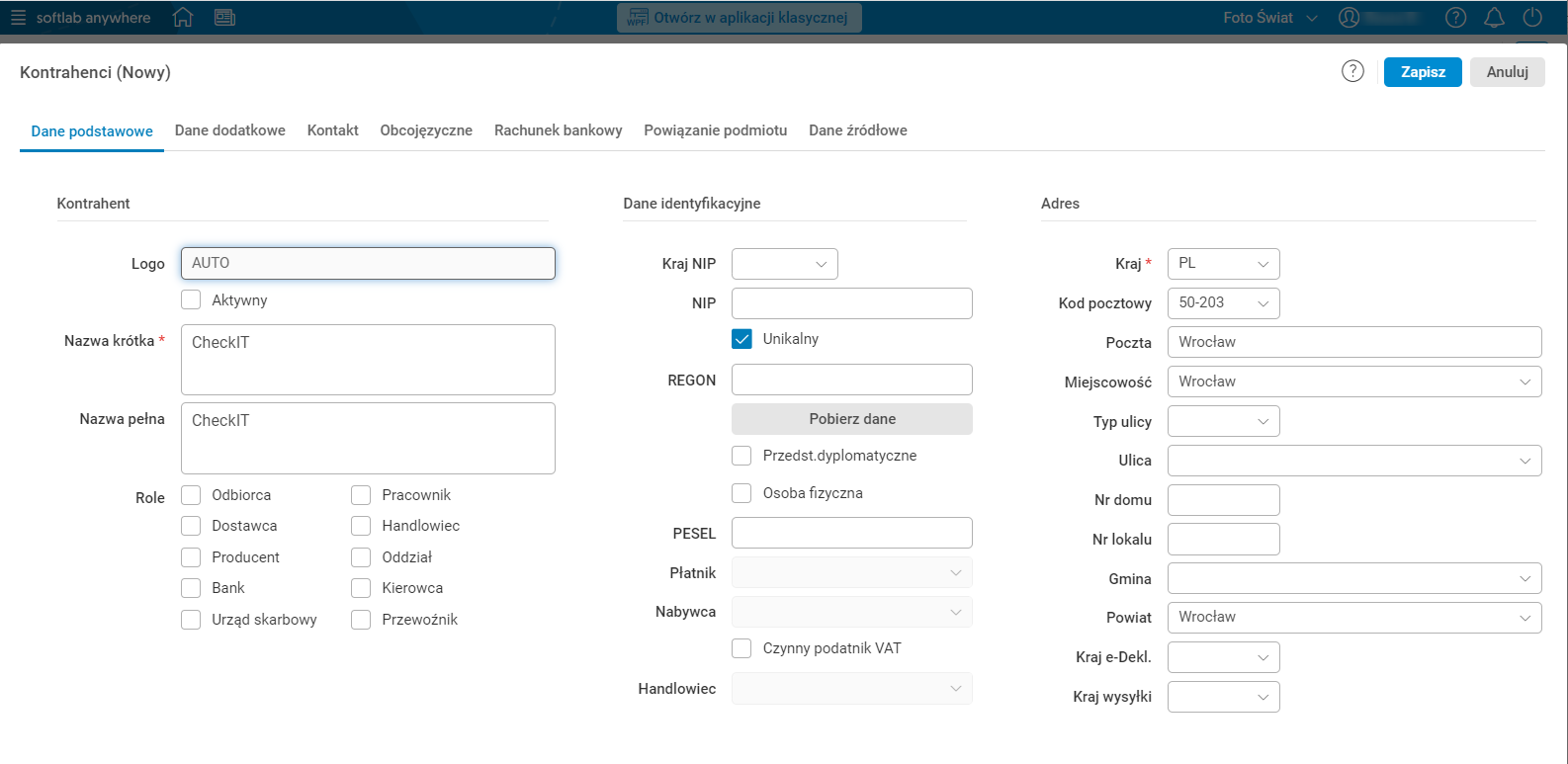Expand the Kraj NIP dropdown

point(784,264)
